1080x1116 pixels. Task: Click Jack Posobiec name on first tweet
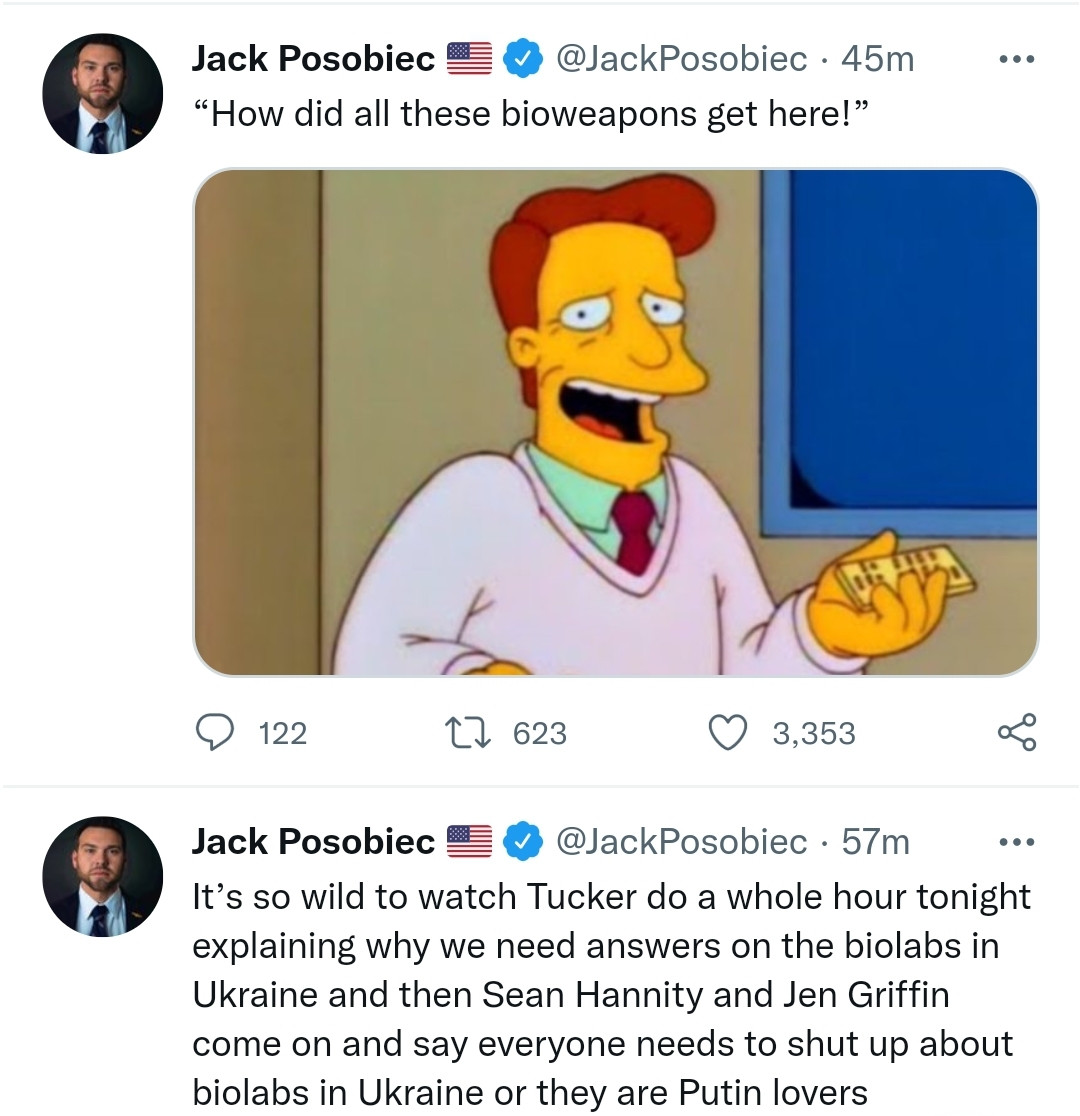[x=313, y=60]
